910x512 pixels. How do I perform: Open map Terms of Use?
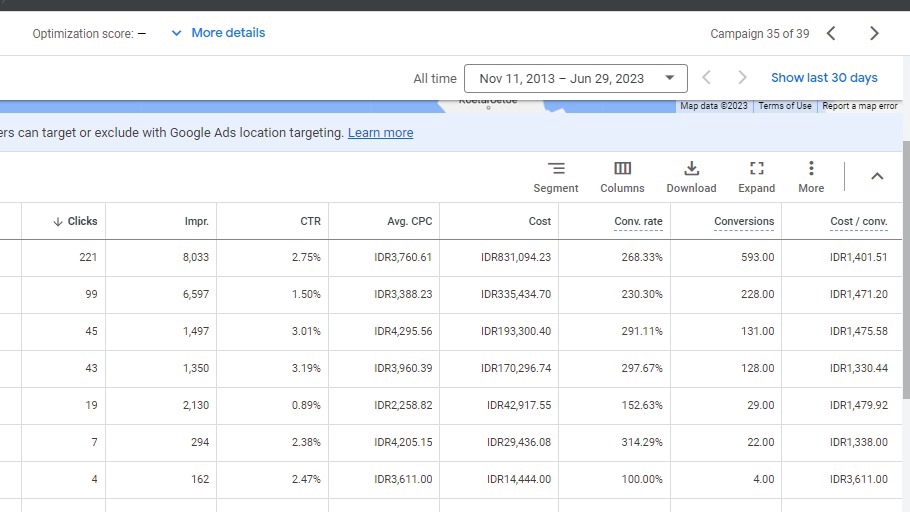(x=785, y=106)
